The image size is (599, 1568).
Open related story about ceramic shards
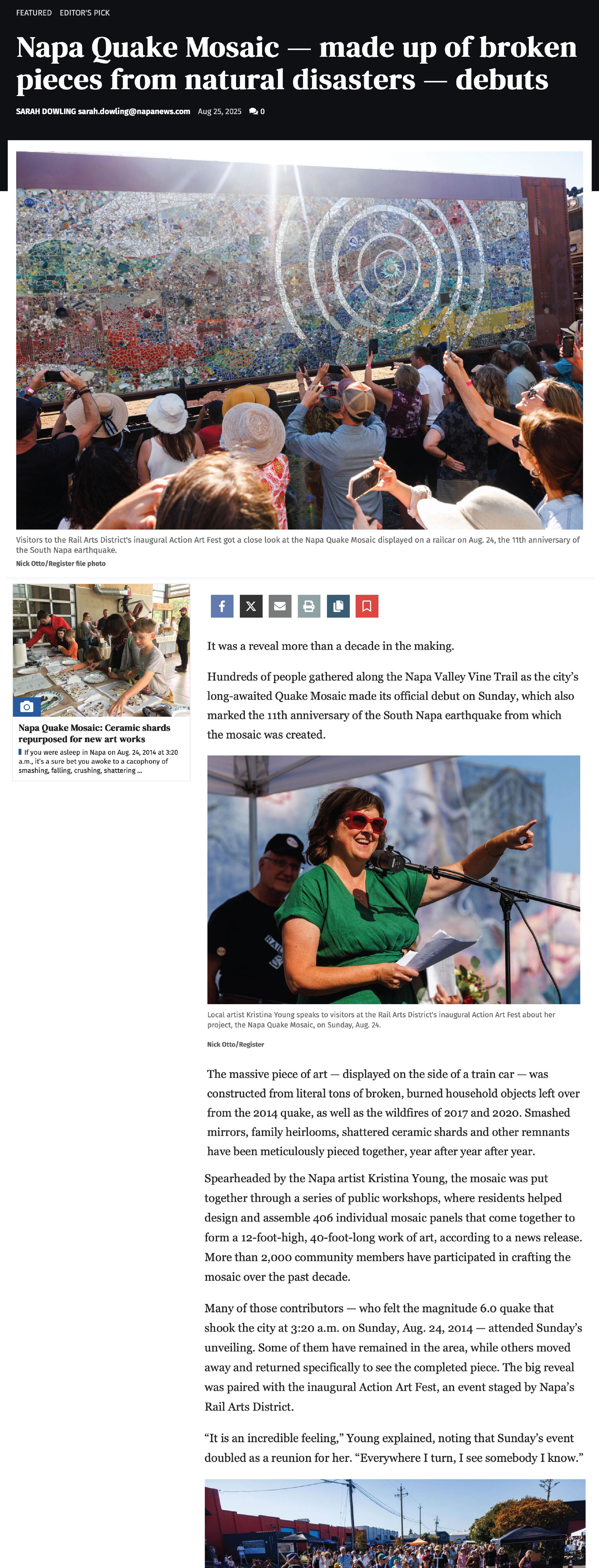pos(94,733)
